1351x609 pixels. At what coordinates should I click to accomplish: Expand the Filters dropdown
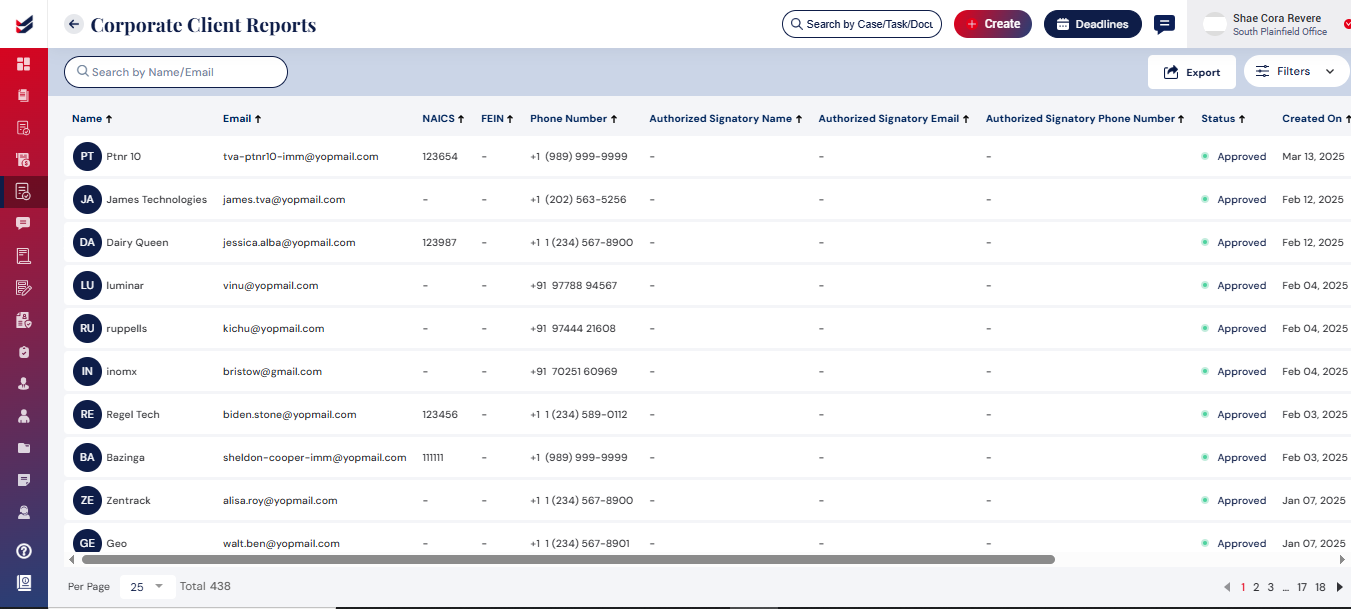pyautogui.click(x=1296, y=72)
